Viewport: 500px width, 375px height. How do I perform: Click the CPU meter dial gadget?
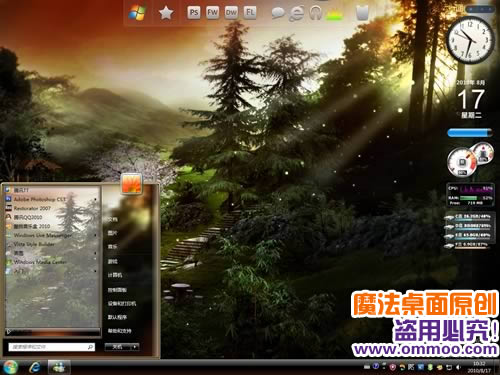[462, 162]
